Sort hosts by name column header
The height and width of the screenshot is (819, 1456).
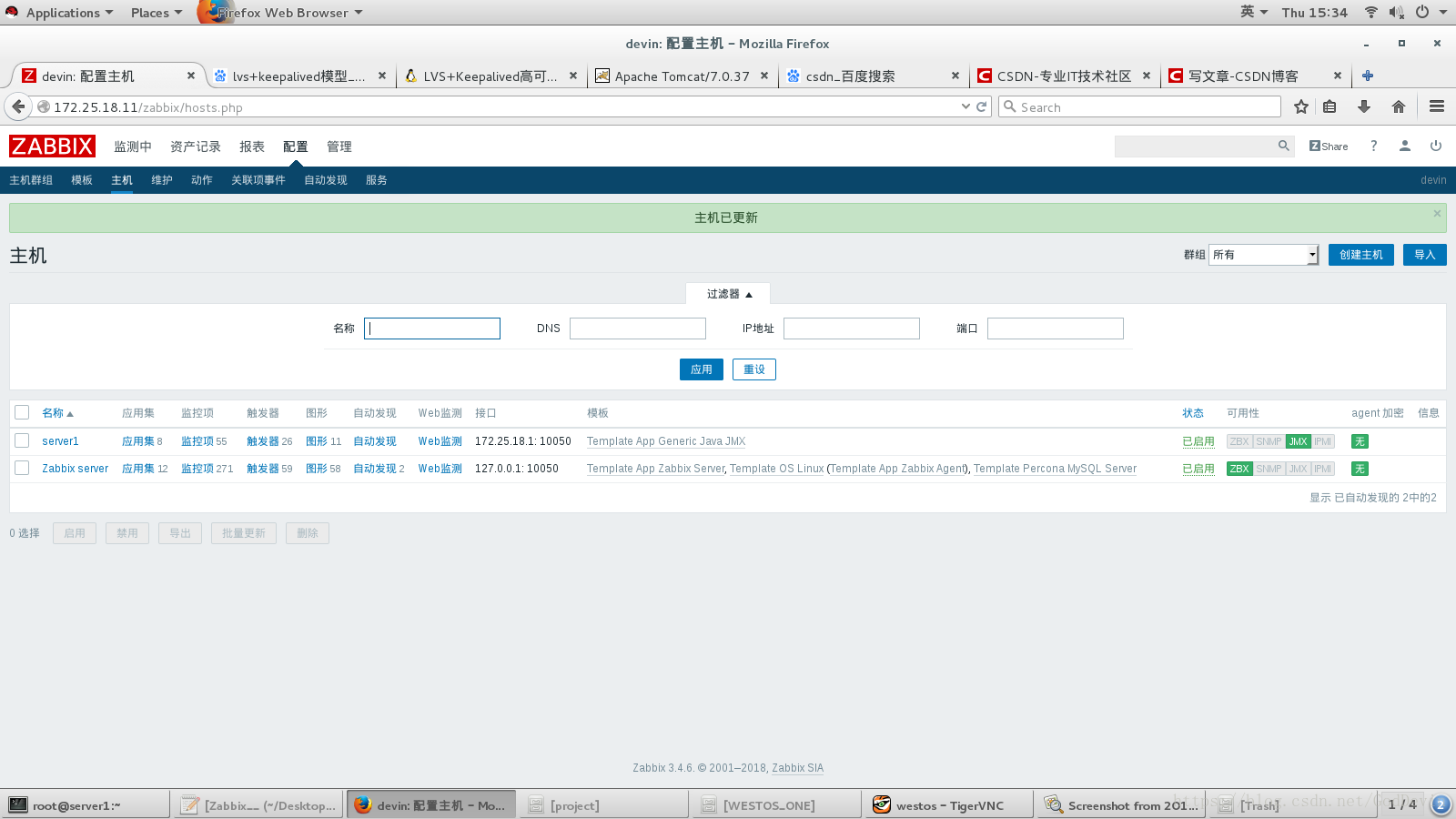(x=57, y=413)
